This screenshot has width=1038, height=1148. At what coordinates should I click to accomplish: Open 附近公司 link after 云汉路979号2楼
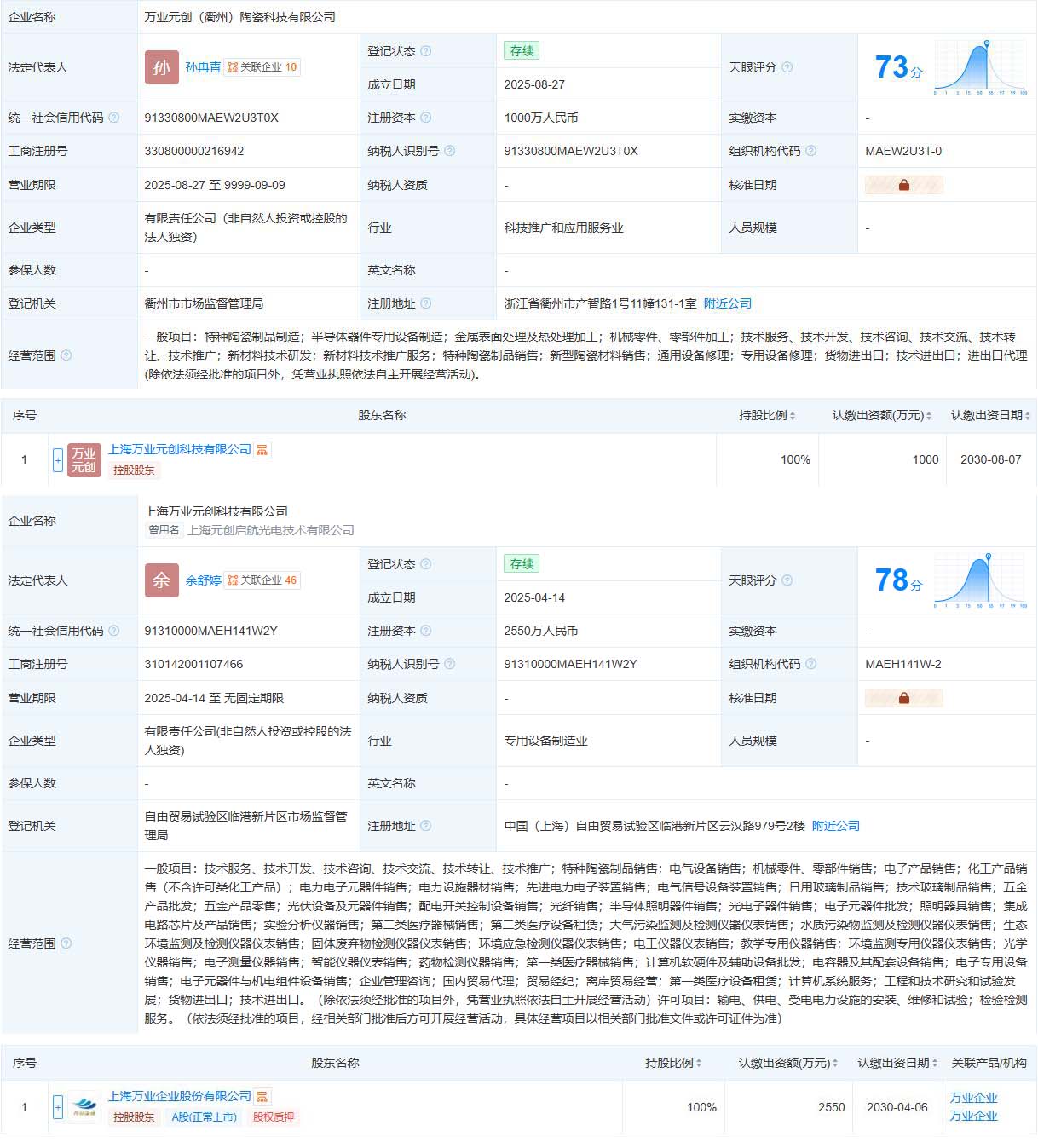[x=836, y=826]
